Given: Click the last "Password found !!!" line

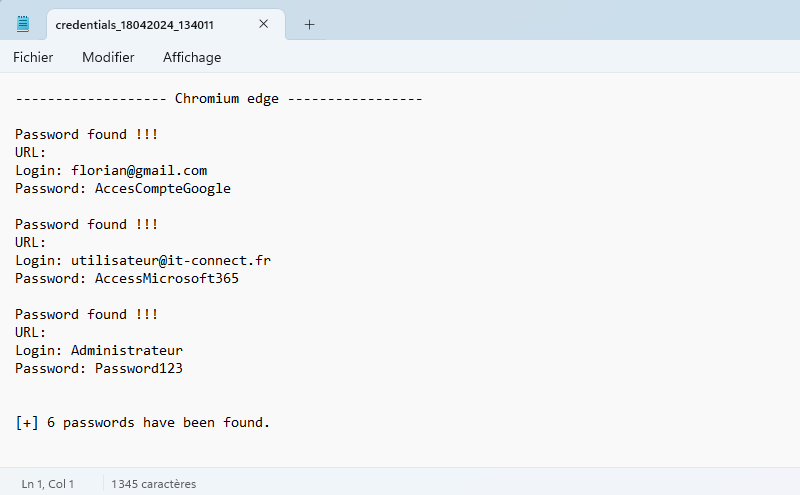Looking at the screenshot, I should point(86,314).
